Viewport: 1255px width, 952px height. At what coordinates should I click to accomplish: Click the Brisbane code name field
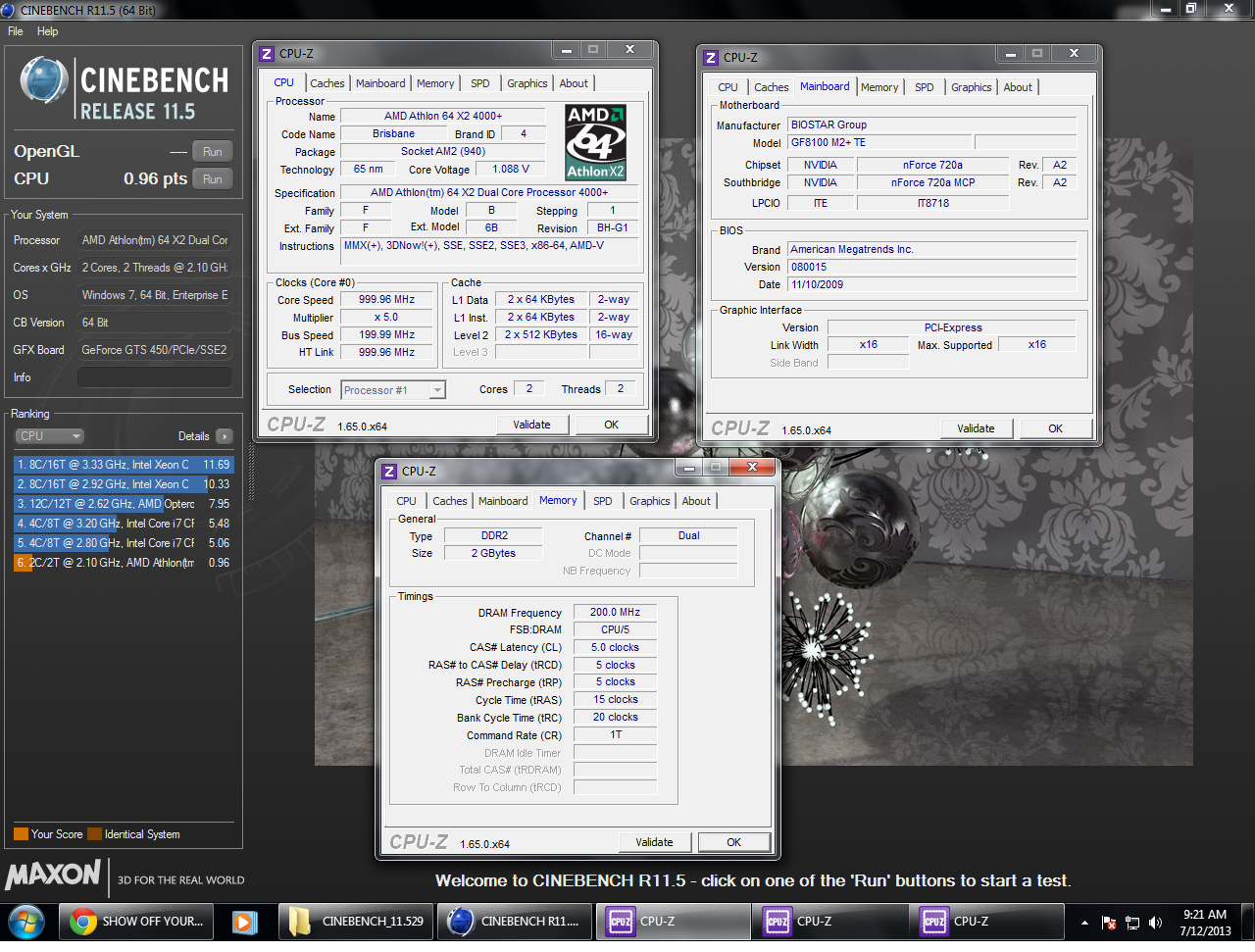coord(393,134)
